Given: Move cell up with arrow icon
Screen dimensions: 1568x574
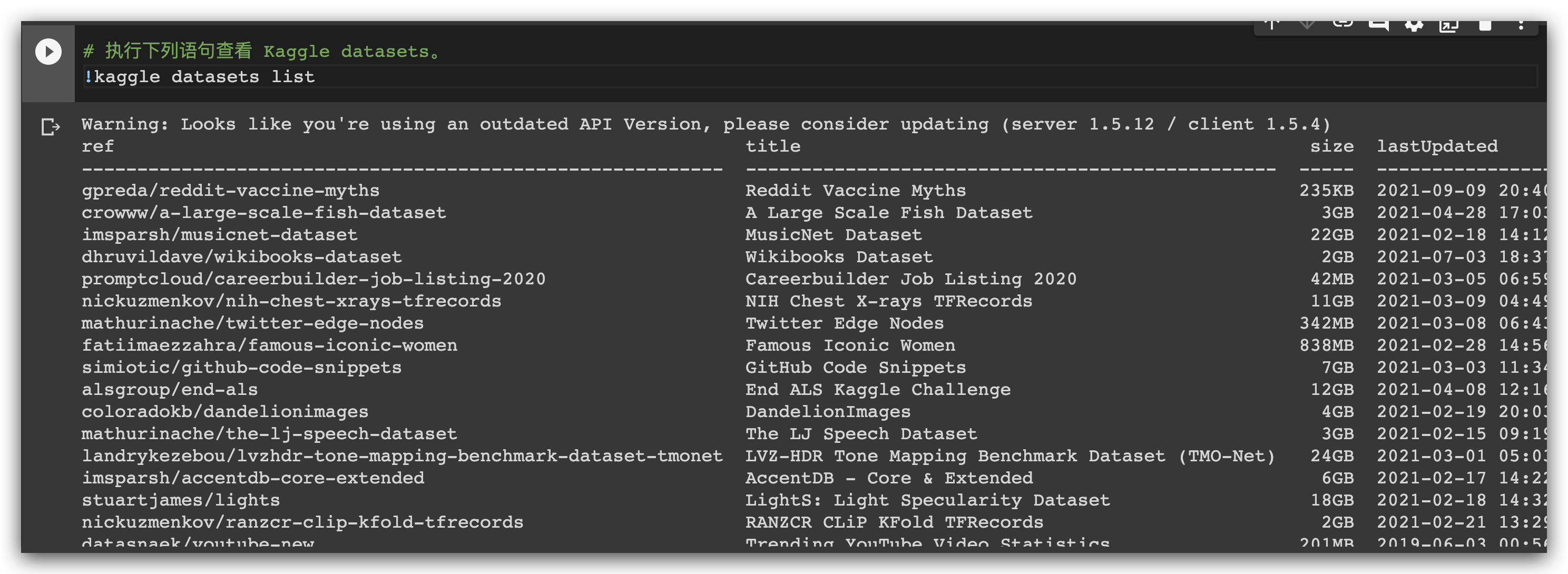Looking at the screenshot, I should pyautogui.click(x=1271, y=26).
